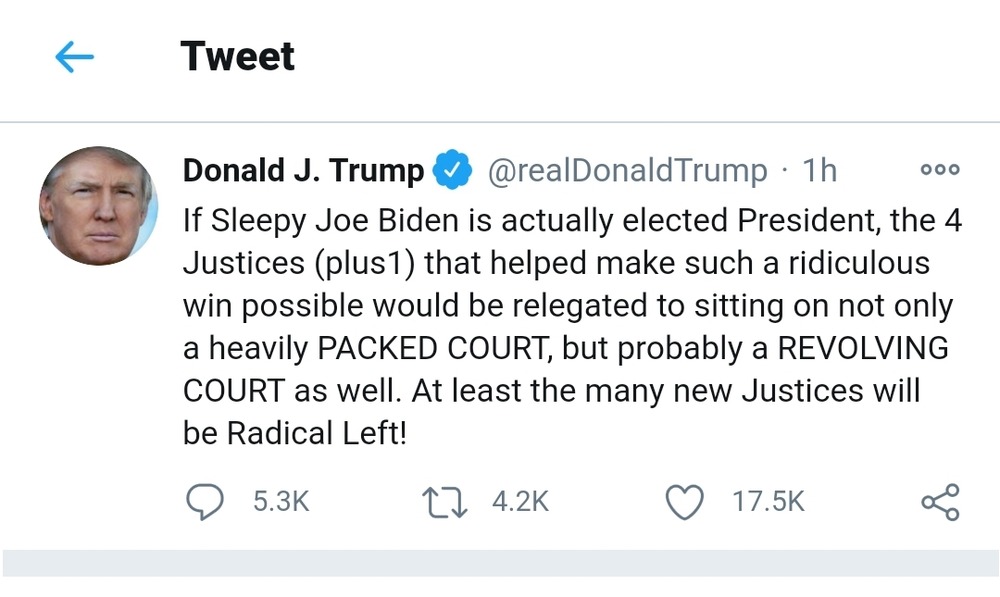Image resolution: width=1000 pixels, height=597 pixels.
Task: Click the word REVOLVING in the tweet
Action: click(863, 348)
